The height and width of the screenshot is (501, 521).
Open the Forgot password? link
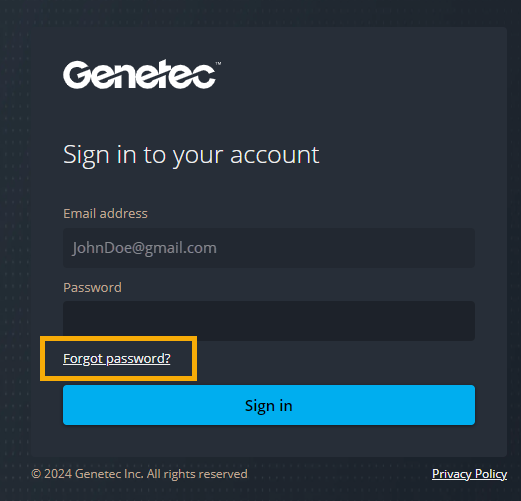[117, 359]
